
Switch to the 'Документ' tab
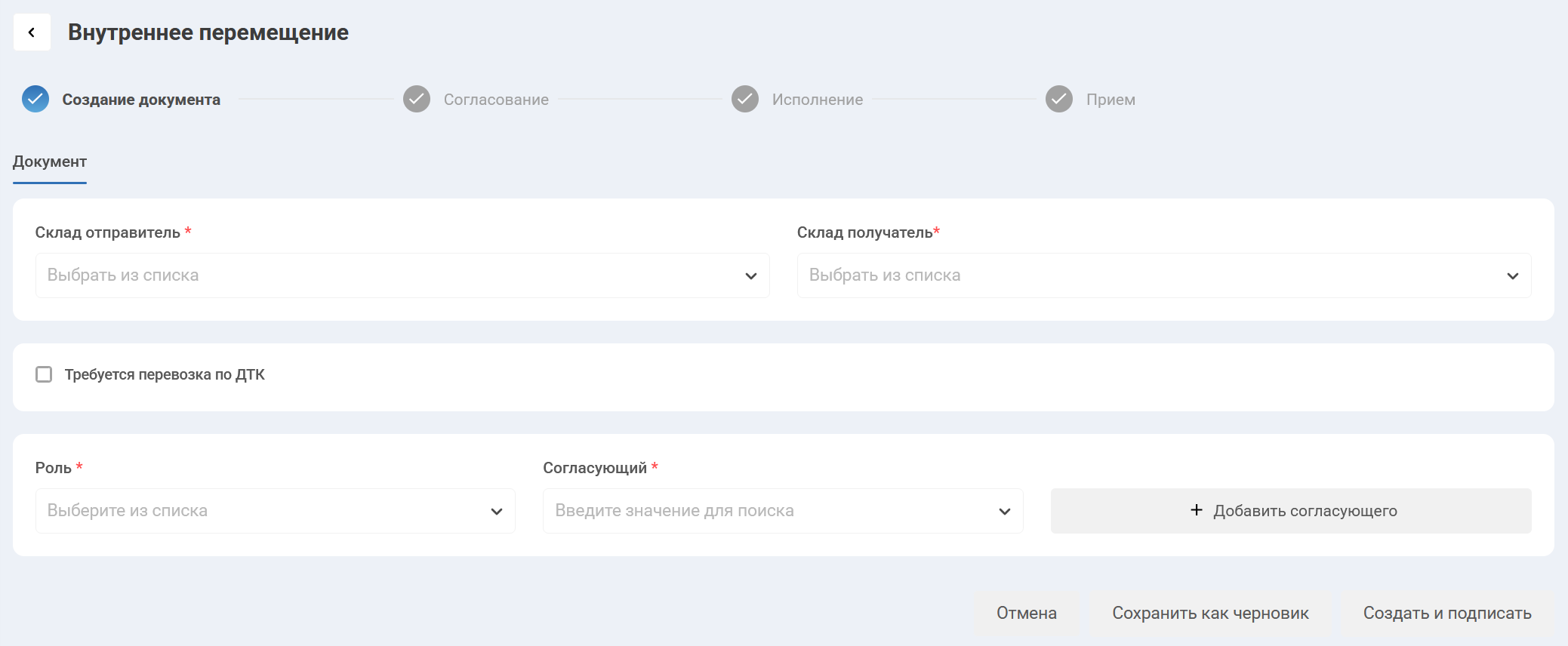(x=50, y=161)
